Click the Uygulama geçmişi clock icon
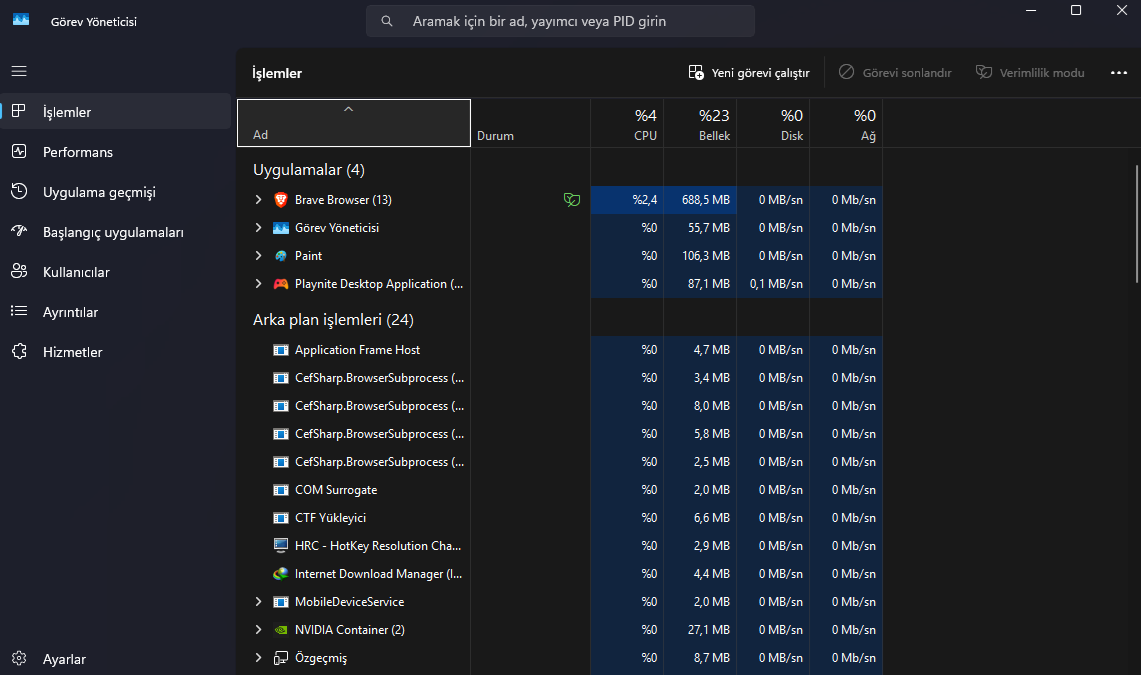Screen dimensions: 1141x675 [x=19, y=191]
